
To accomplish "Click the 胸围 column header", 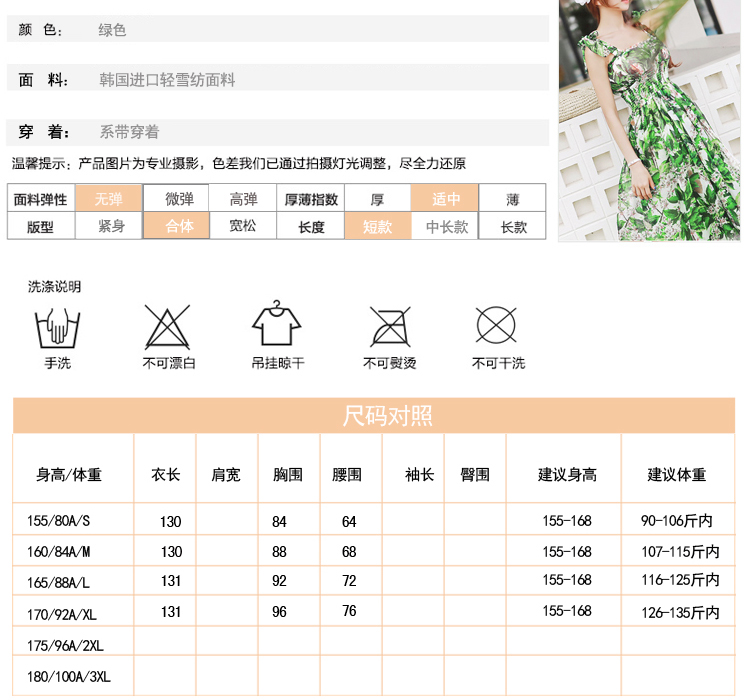I will pos(289,468).
